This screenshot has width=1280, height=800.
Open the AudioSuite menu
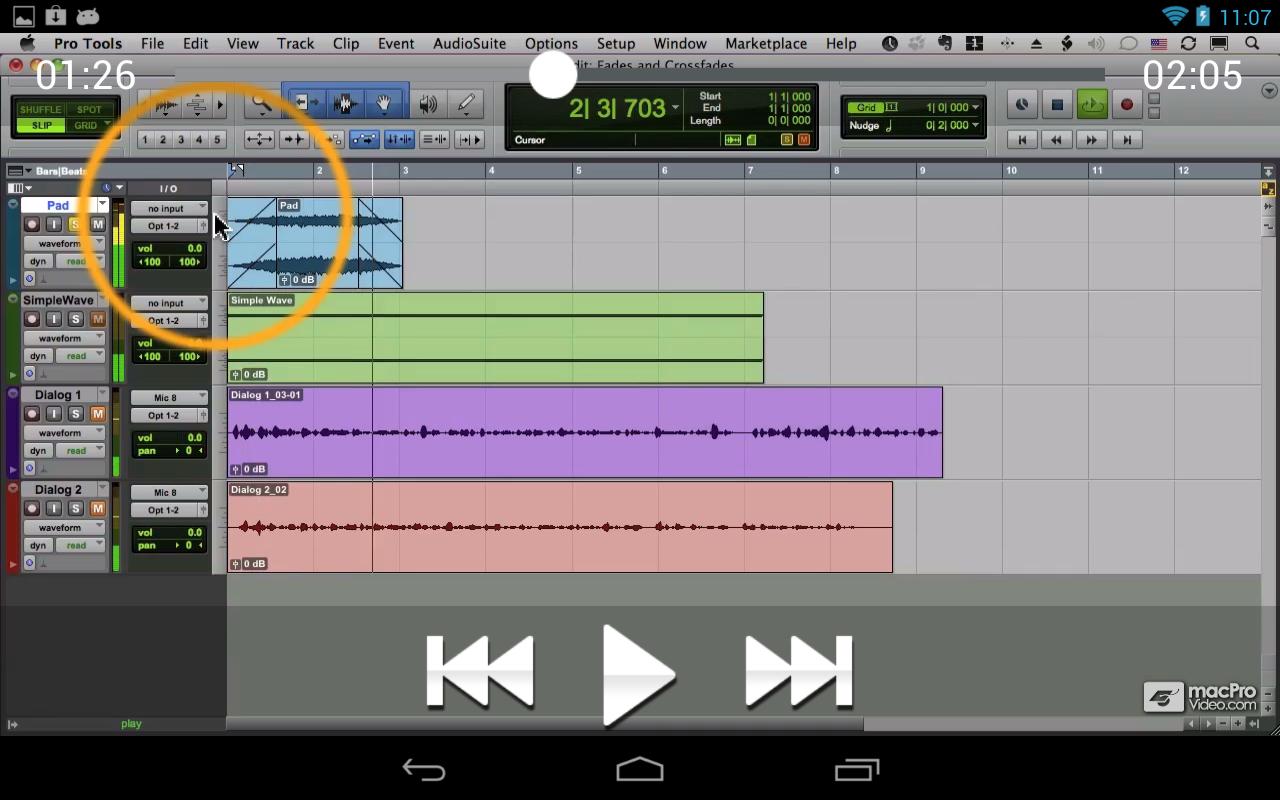point(470,43)
